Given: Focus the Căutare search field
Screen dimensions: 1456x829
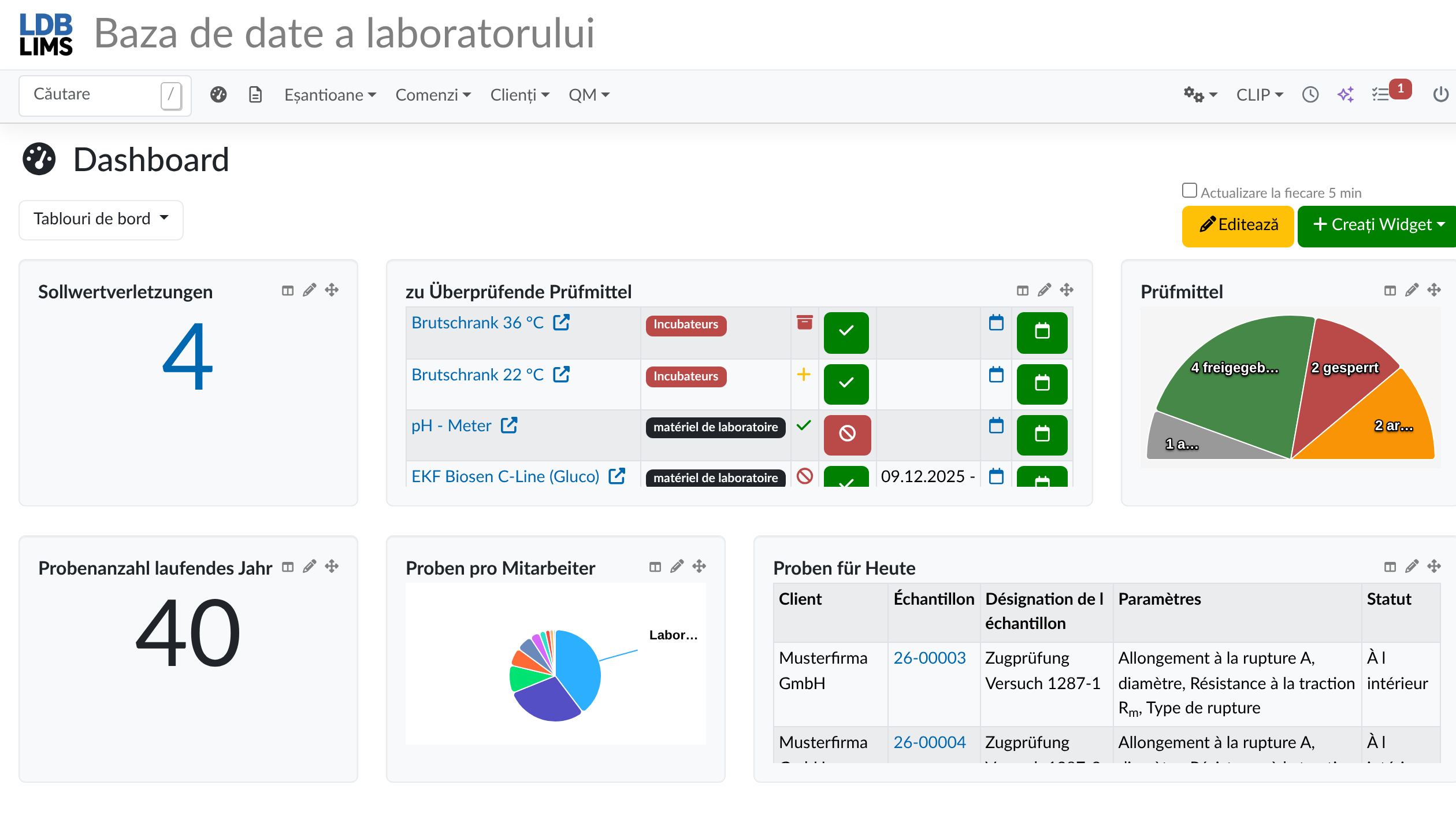Looking at the screenshot, I should [x=105, y=95].
